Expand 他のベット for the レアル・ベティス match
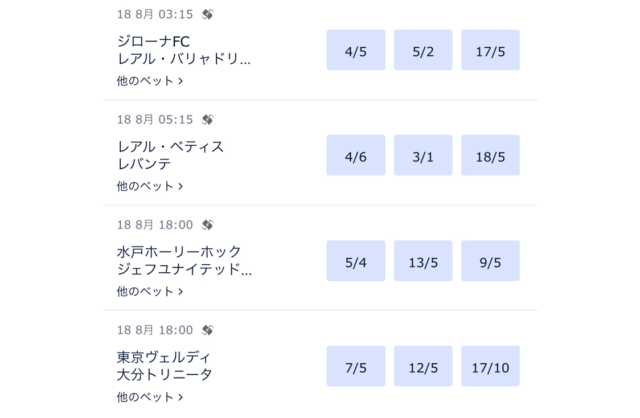 [150, 186]
